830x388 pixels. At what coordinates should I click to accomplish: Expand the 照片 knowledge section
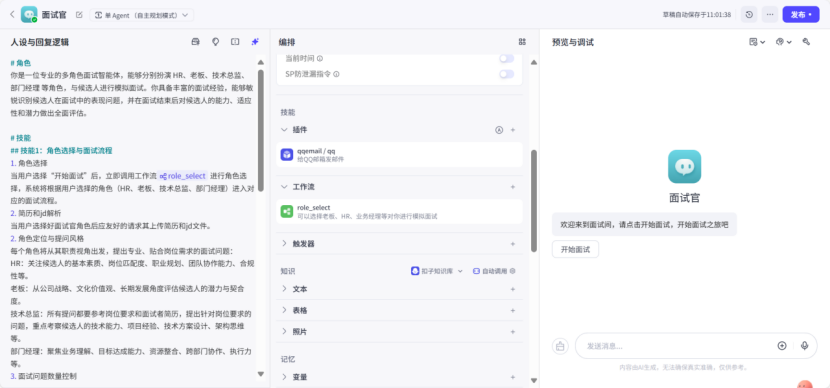click(x=284, y=331)
